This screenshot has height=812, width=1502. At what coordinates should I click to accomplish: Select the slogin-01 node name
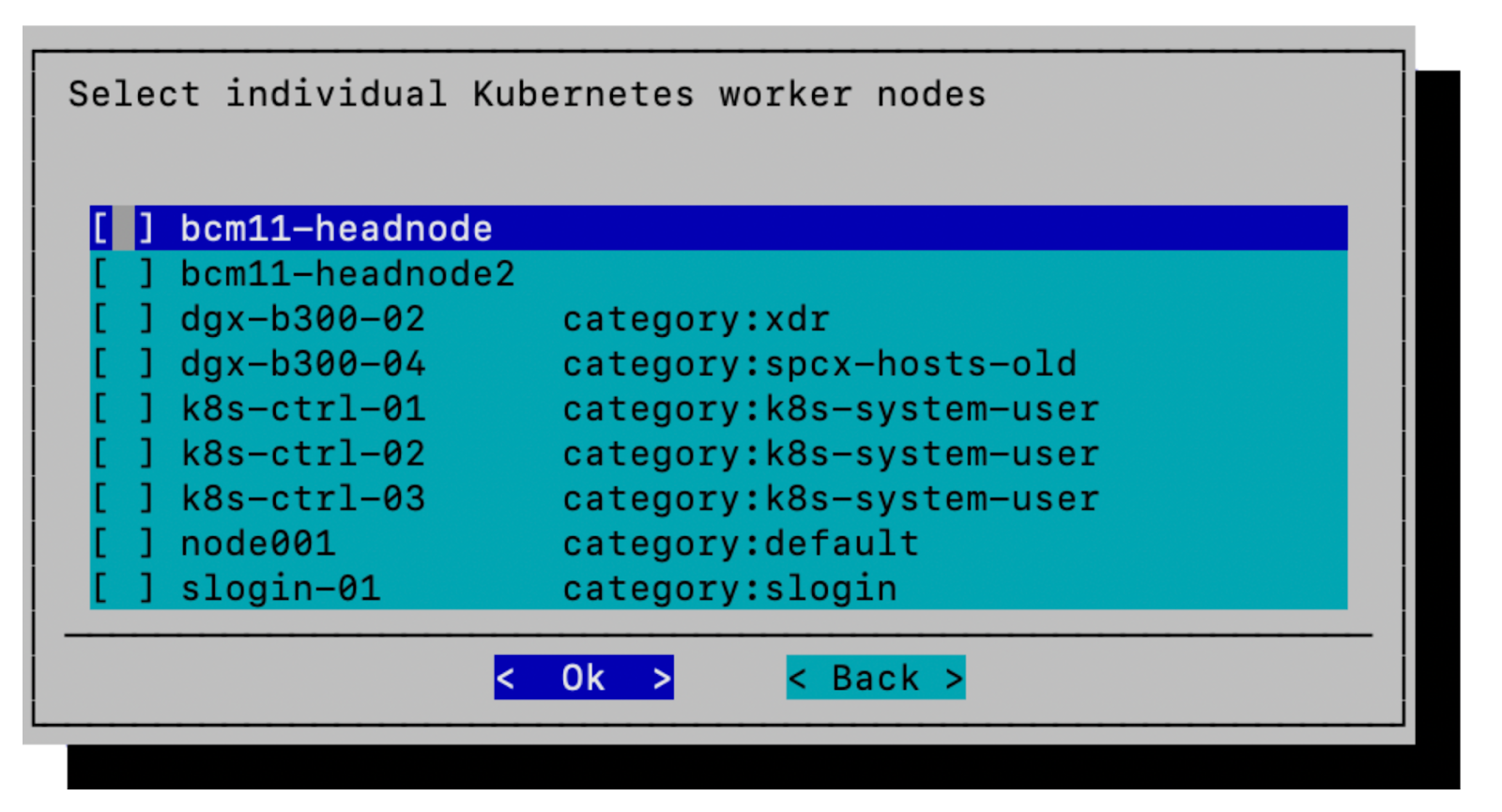(280, 590)
